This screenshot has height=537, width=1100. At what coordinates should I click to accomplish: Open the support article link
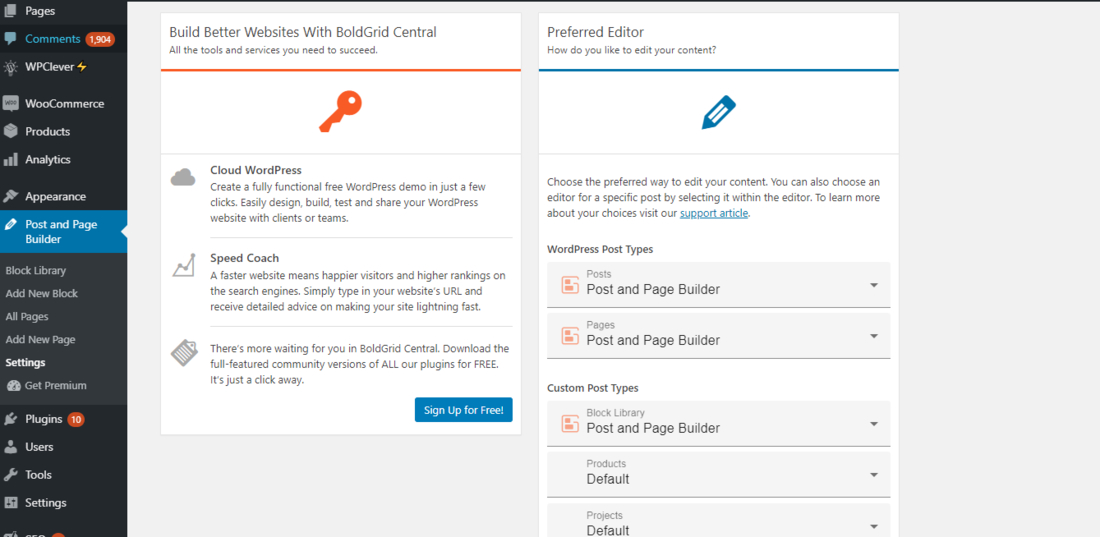pyautogui.click(x=714, y=213)
